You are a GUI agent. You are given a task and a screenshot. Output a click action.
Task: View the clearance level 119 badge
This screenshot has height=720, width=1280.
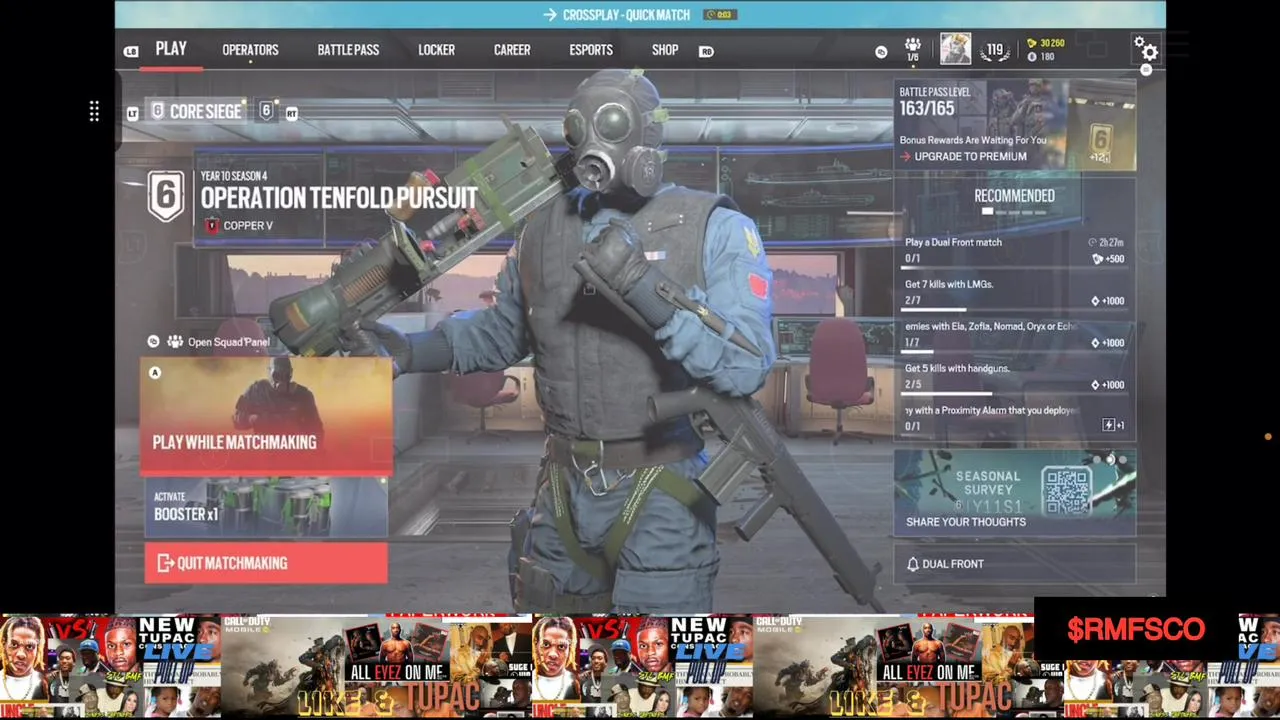pos(995,50)
